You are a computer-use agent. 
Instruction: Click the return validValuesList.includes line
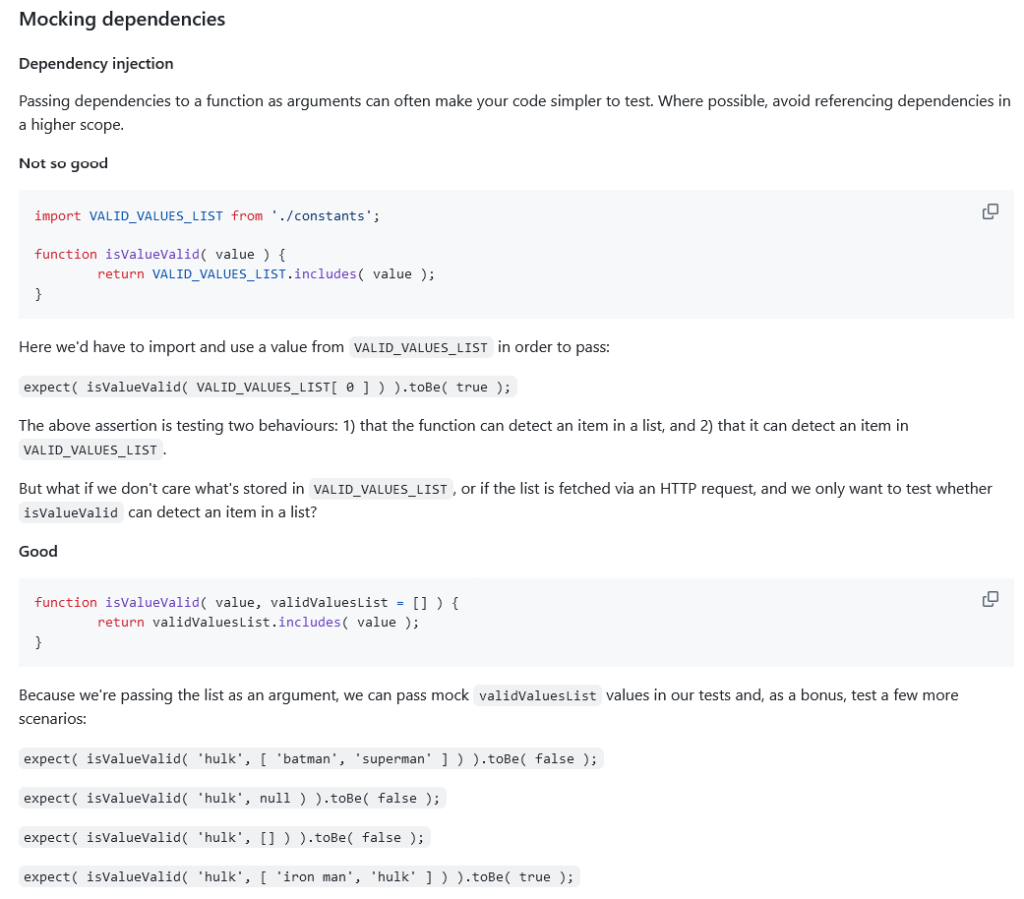258,622
